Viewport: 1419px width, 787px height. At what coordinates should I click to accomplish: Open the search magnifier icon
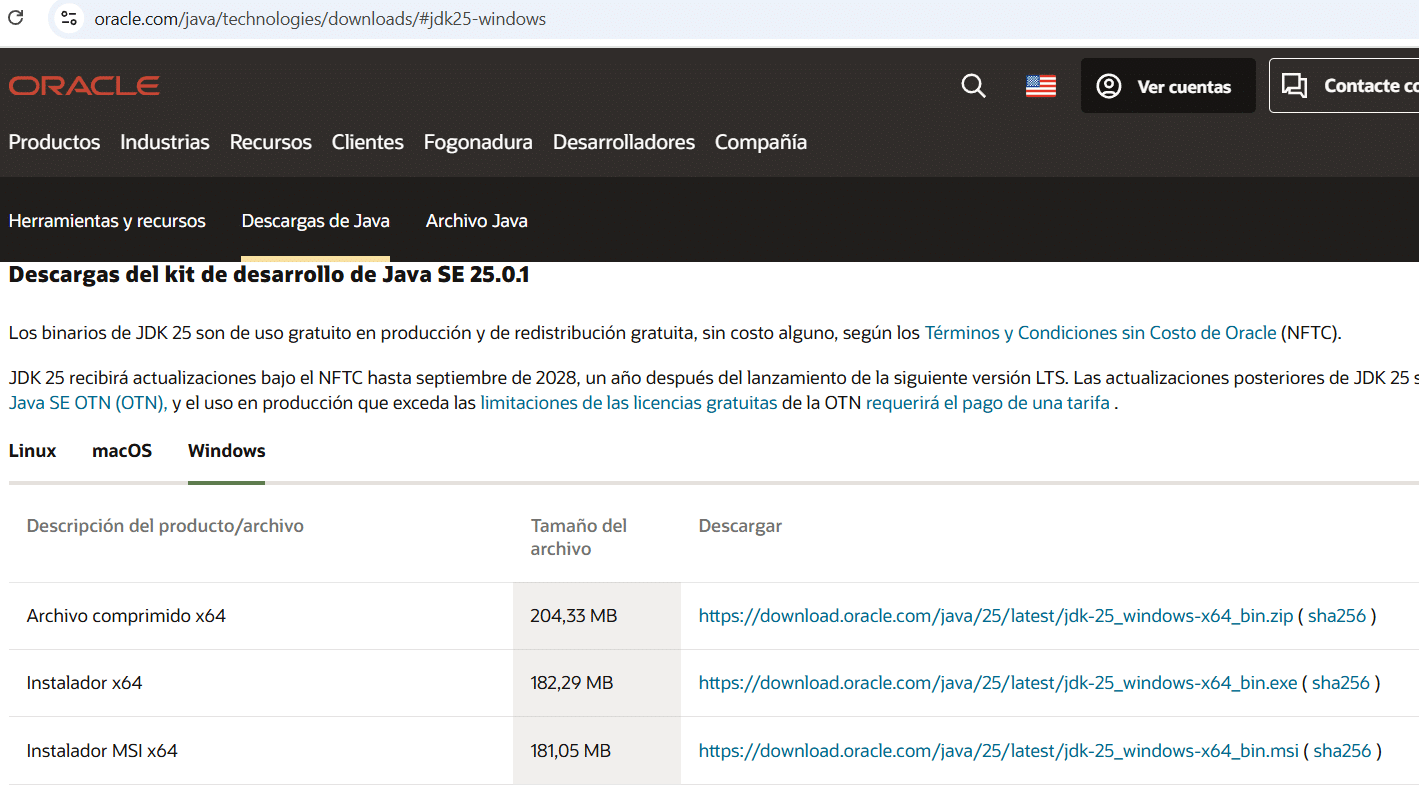(972, 86)
